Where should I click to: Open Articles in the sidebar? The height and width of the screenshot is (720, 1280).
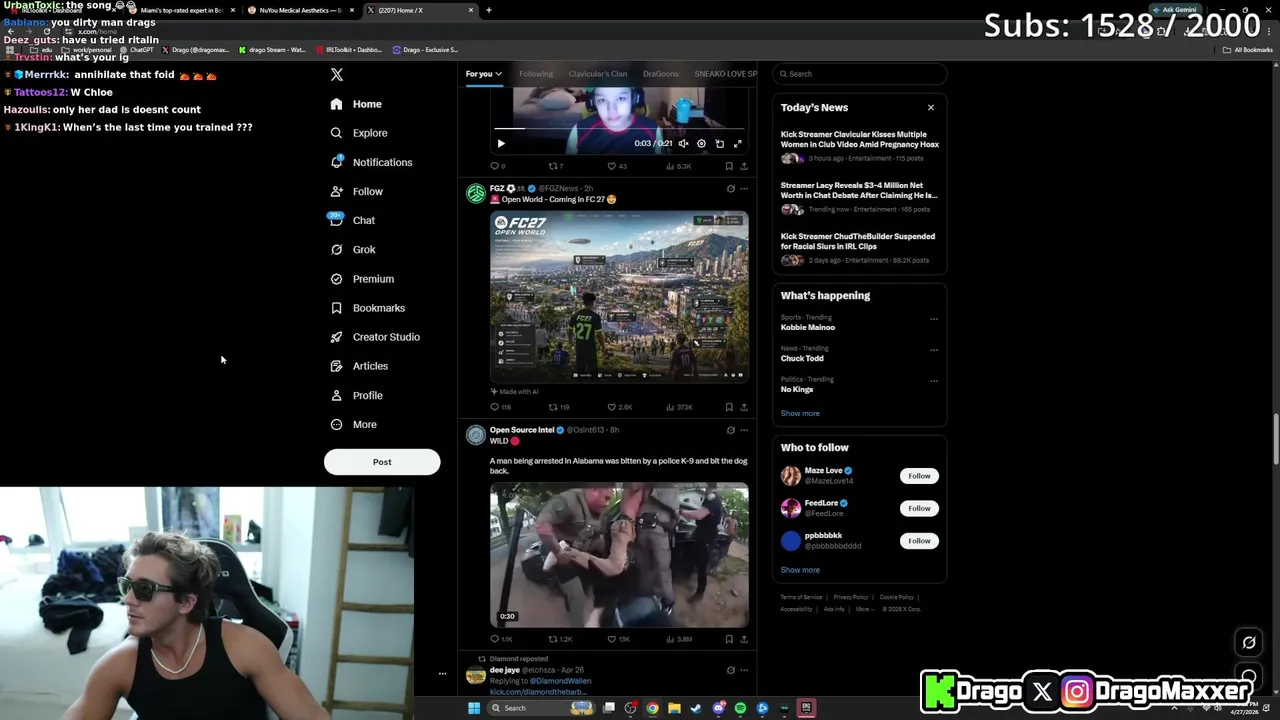pos(359,366)
